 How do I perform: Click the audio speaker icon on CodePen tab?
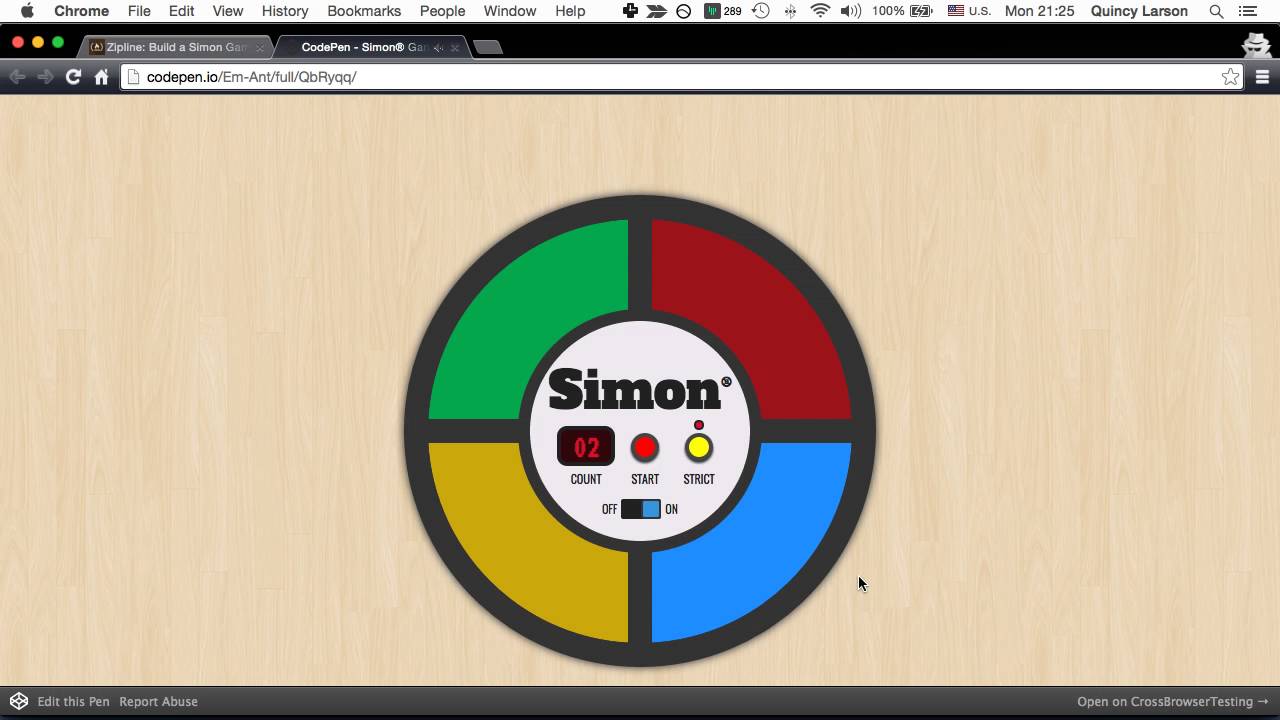point(438,47)
